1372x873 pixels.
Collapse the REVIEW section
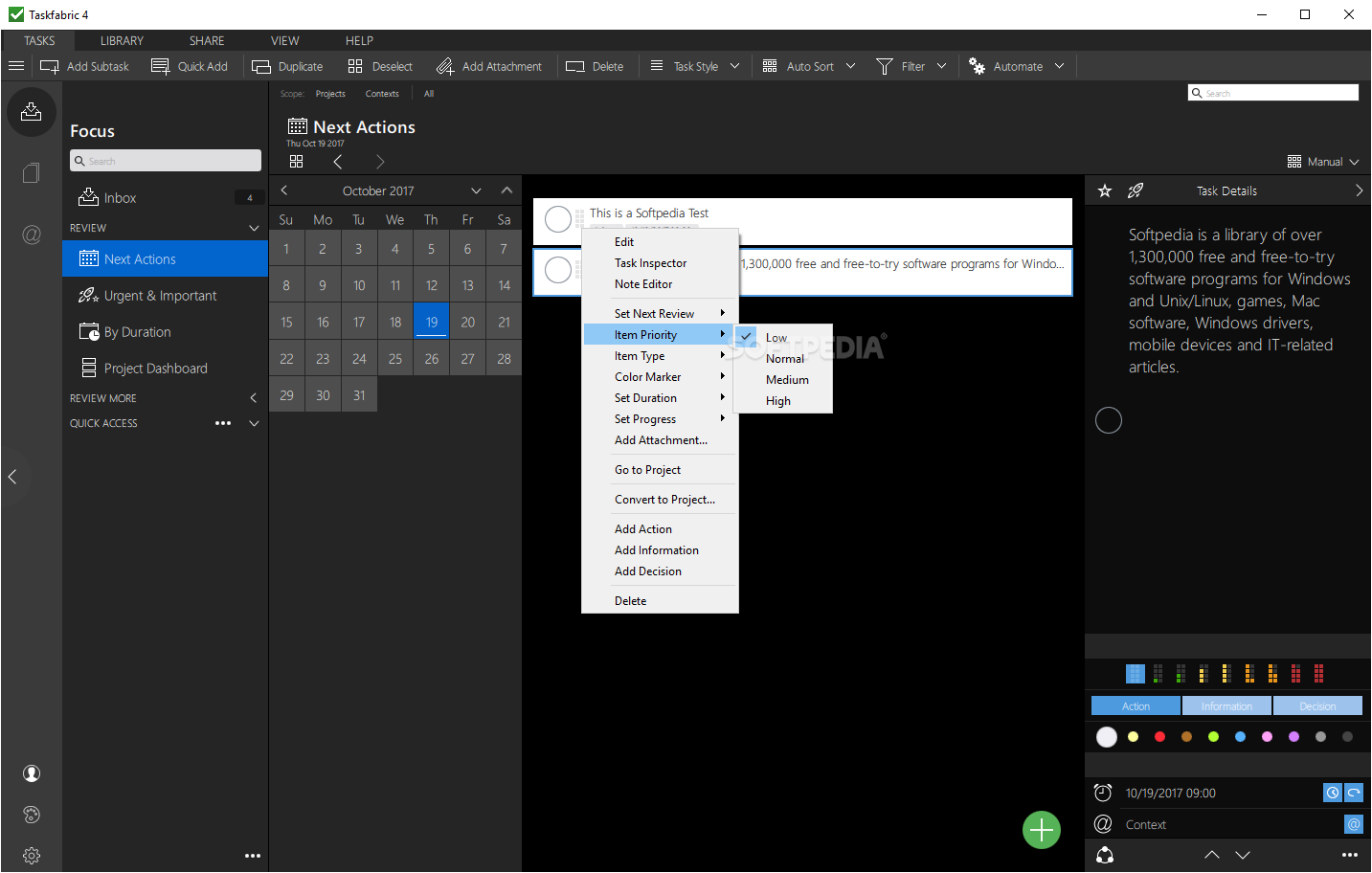(254, 228)
